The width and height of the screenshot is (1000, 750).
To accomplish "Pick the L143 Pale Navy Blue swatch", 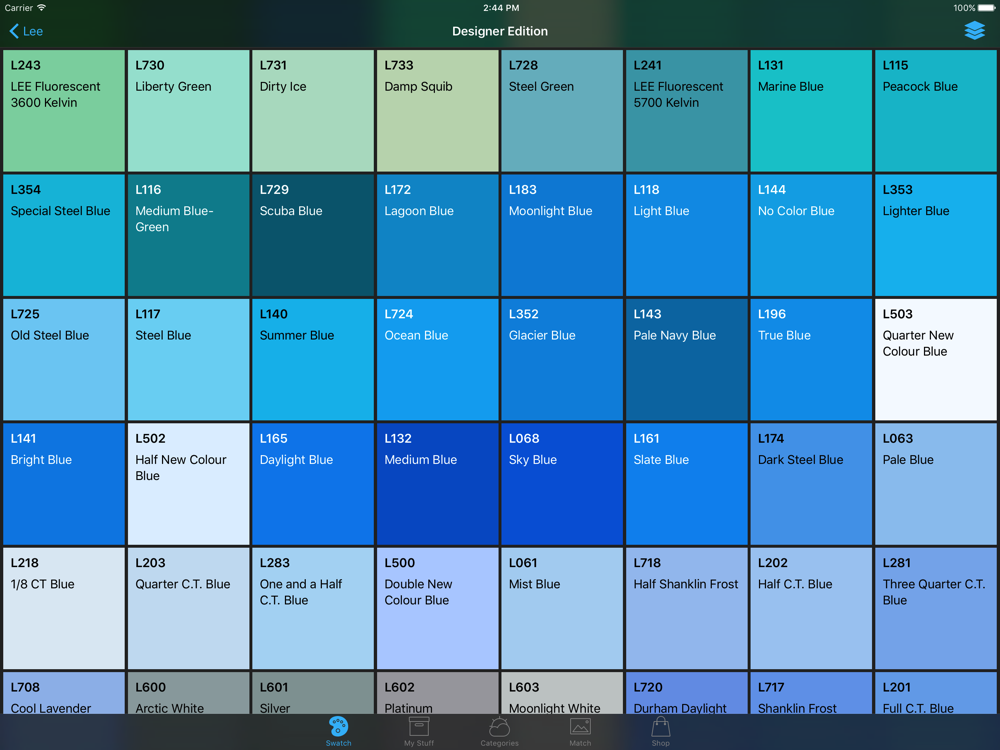I will click(686, 359).
